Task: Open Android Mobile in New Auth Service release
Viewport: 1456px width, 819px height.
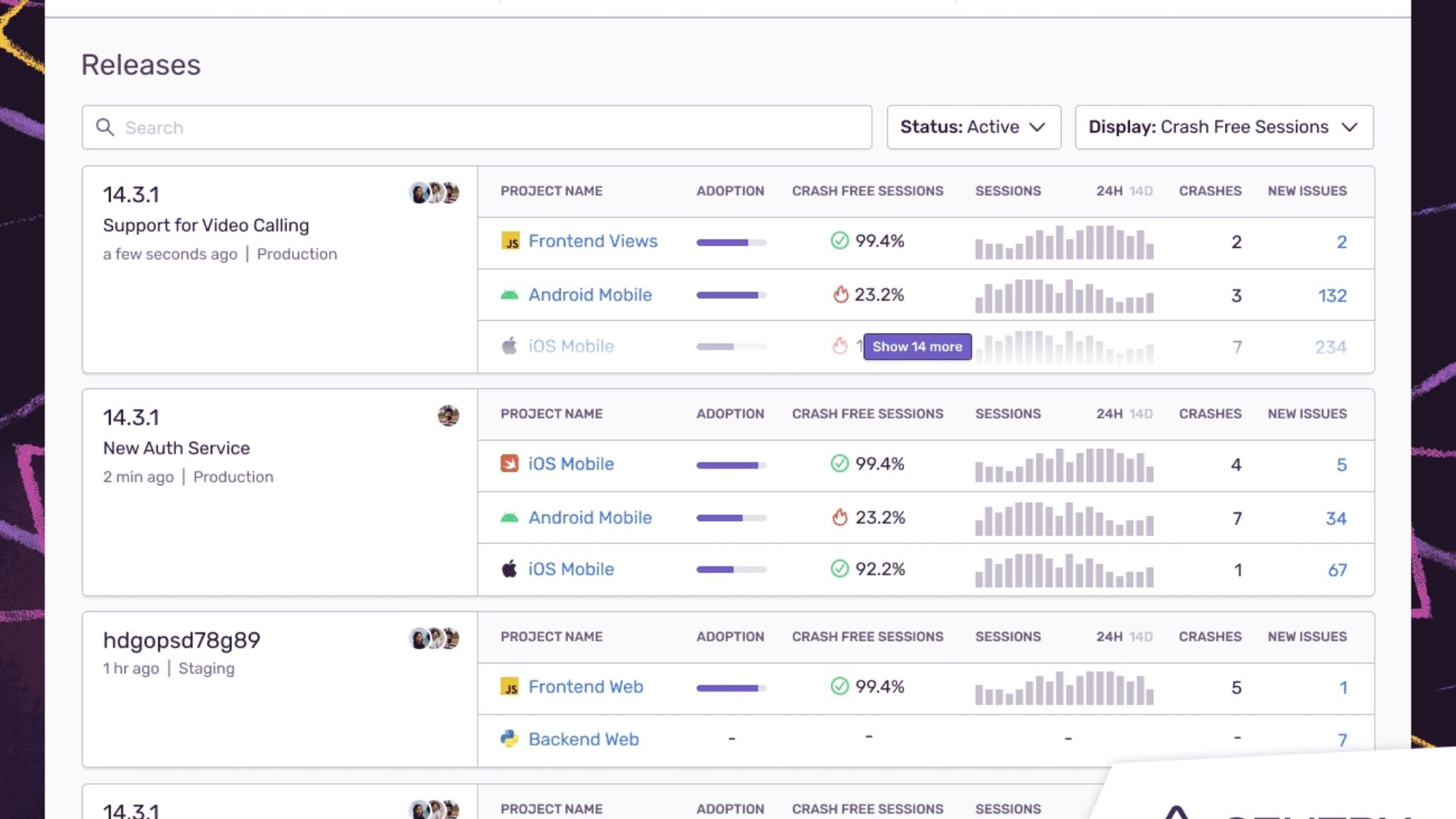Action: [x=590, y=518]
